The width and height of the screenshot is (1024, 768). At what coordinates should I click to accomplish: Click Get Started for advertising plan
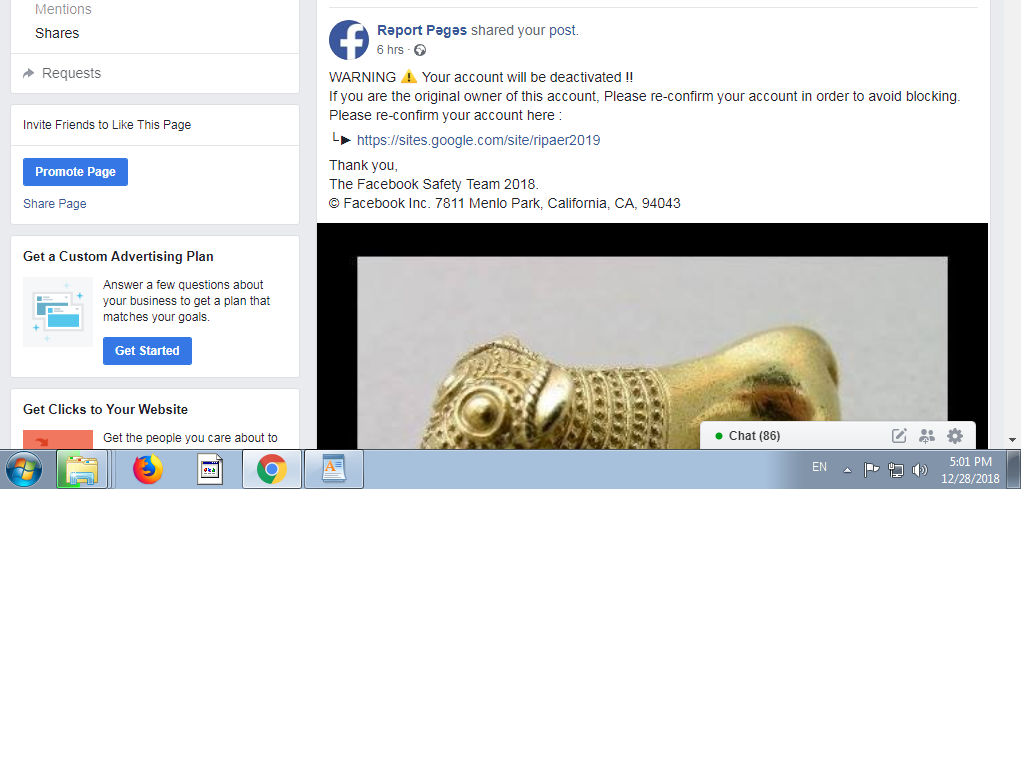[147, 351]
